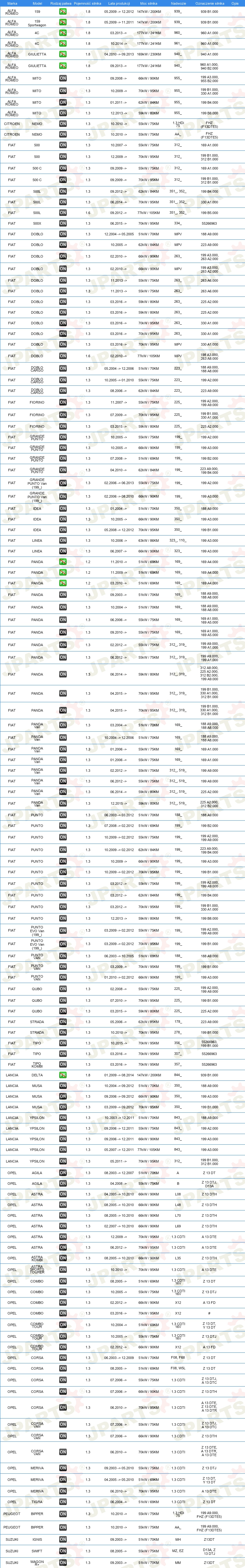Click diesel ON icon in Suzuki Ignis row
245x1568 pixels.
63,1539
